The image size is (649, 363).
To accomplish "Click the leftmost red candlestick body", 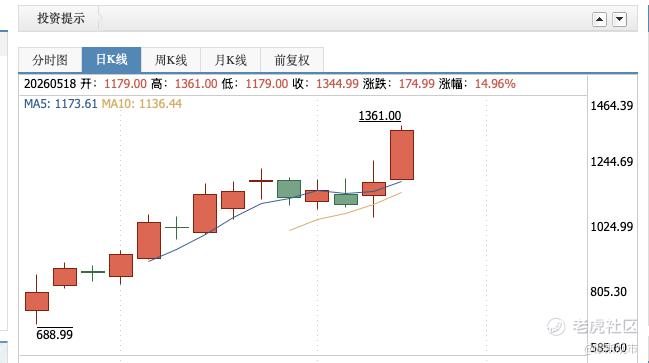I will [37, 301].
